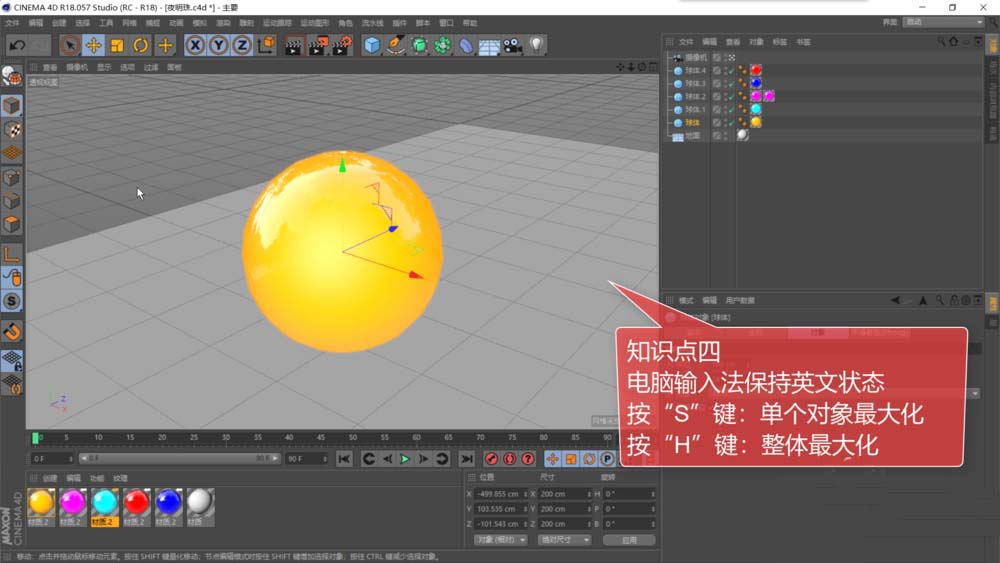The image size is (1000, 563).
Task: Toggle the green checkmark on 球体.1
Action: (x=732, y=110)
